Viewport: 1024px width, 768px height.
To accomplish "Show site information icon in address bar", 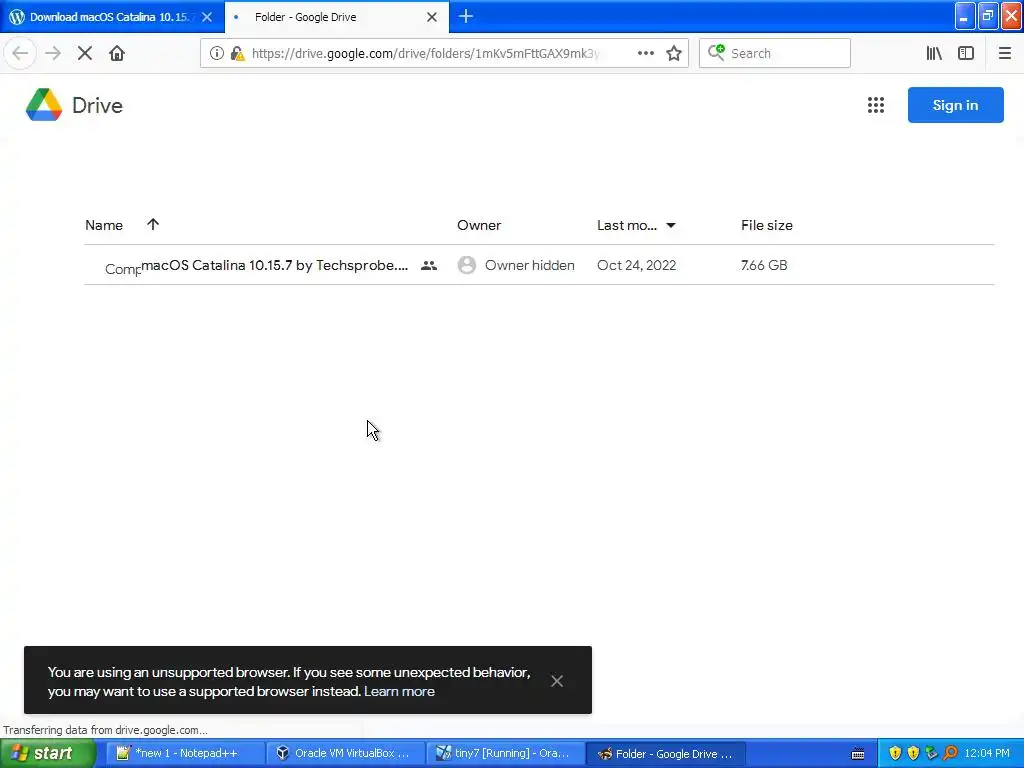I will (x=217, y=53).
